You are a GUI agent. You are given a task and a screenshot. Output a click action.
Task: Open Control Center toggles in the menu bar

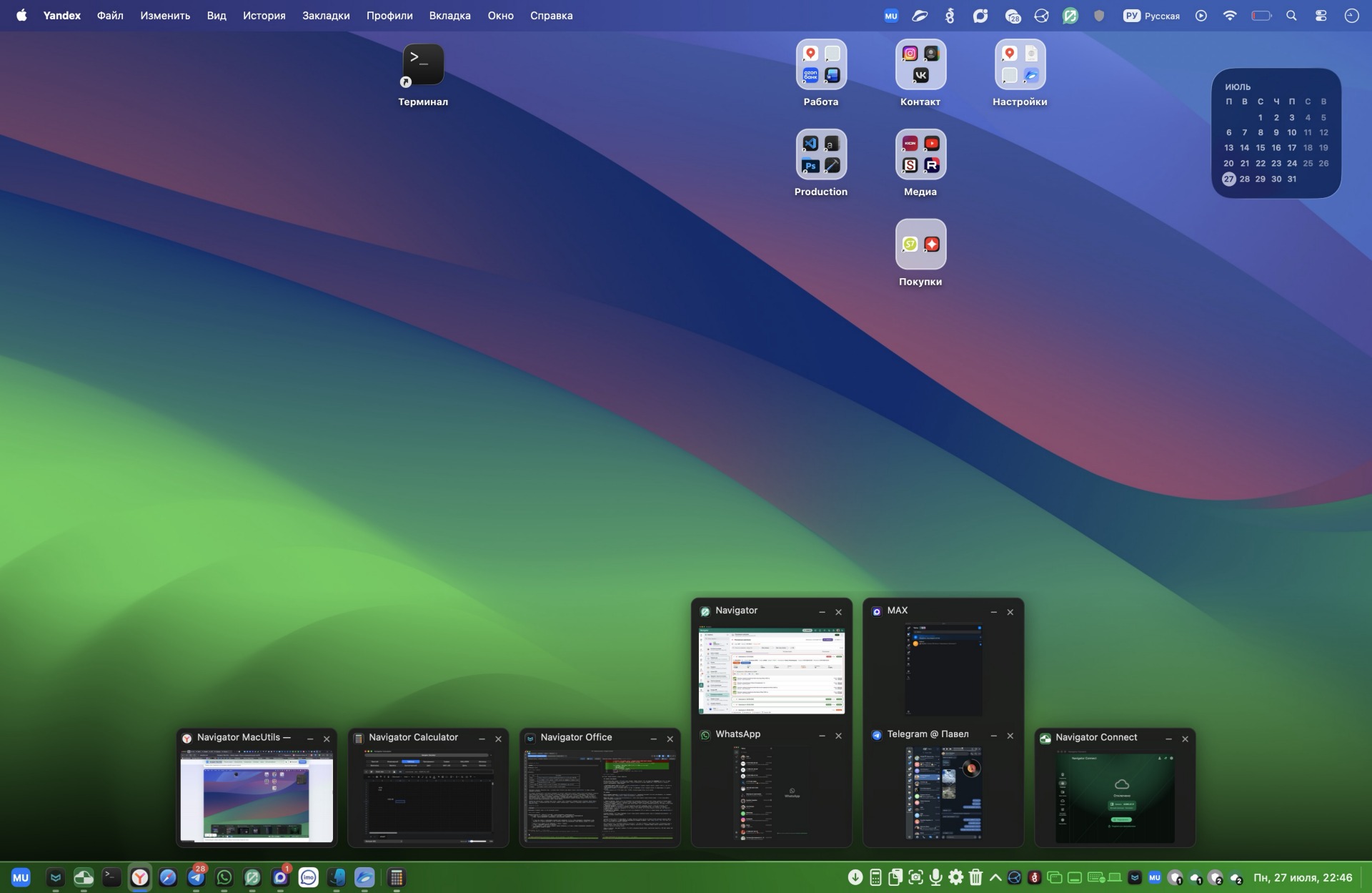click(1321, 16)
